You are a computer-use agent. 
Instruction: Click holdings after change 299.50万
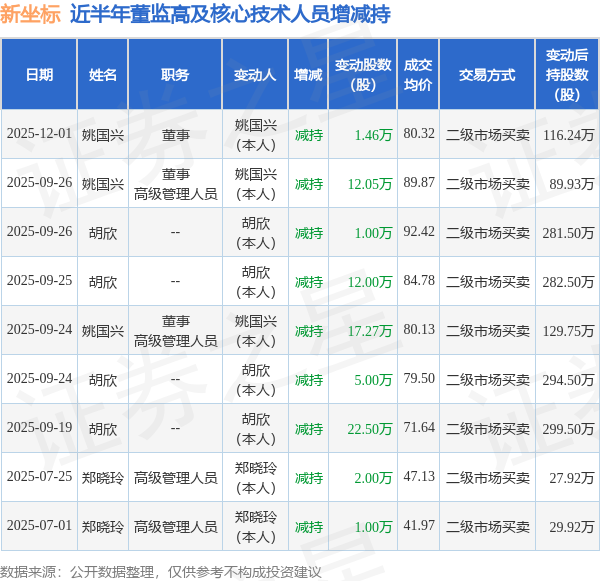coord(569,429)
